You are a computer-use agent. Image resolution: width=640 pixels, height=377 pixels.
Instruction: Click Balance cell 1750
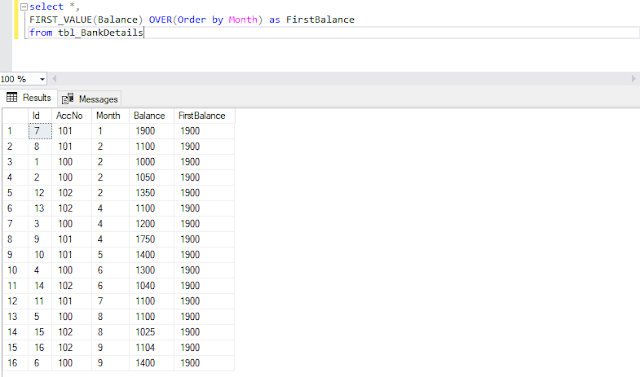[152, 239]
